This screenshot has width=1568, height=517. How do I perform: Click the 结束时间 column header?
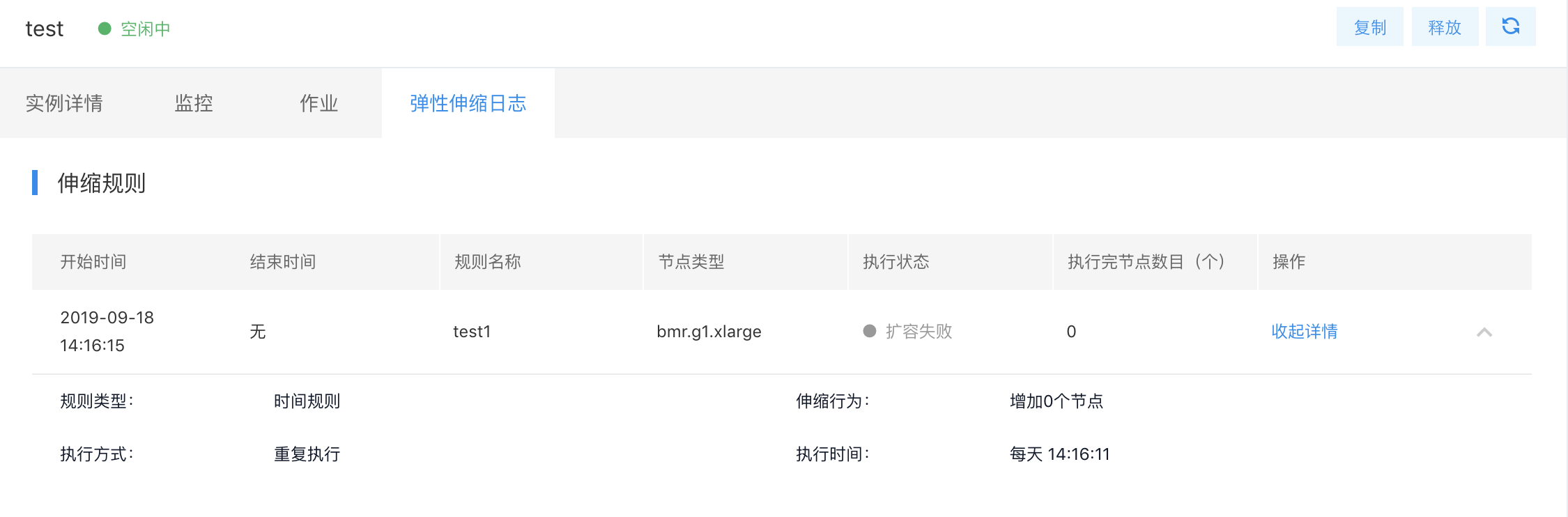pyautogui.click(x=283, y=262)
